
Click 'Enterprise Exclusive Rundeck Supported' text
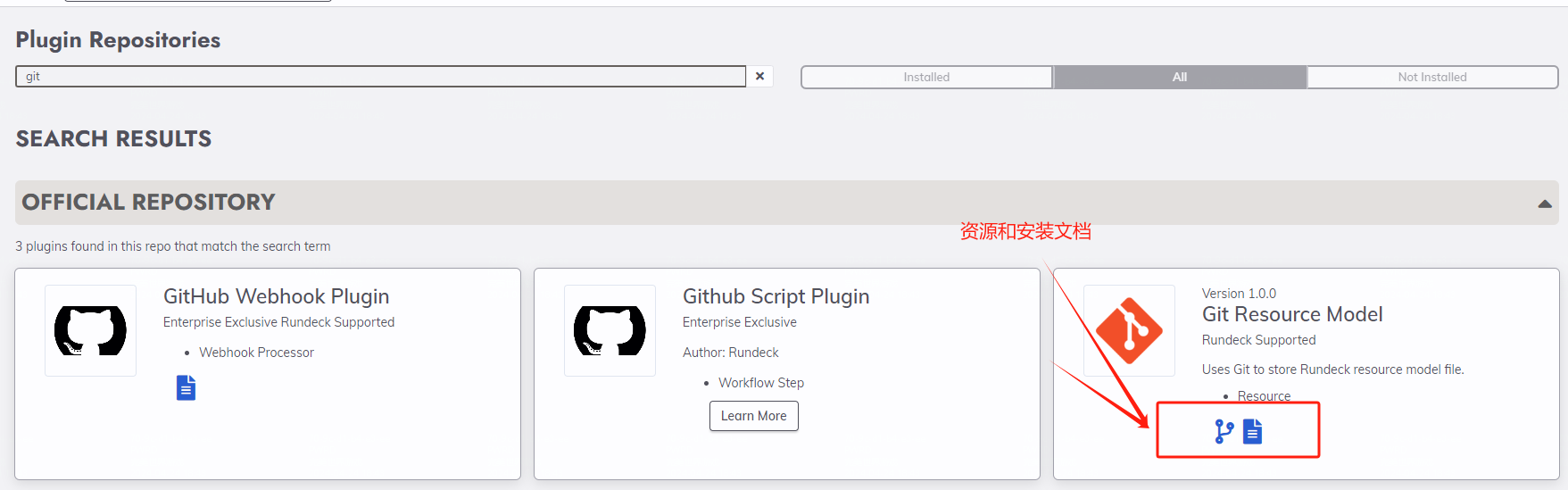tap(278, 322)
